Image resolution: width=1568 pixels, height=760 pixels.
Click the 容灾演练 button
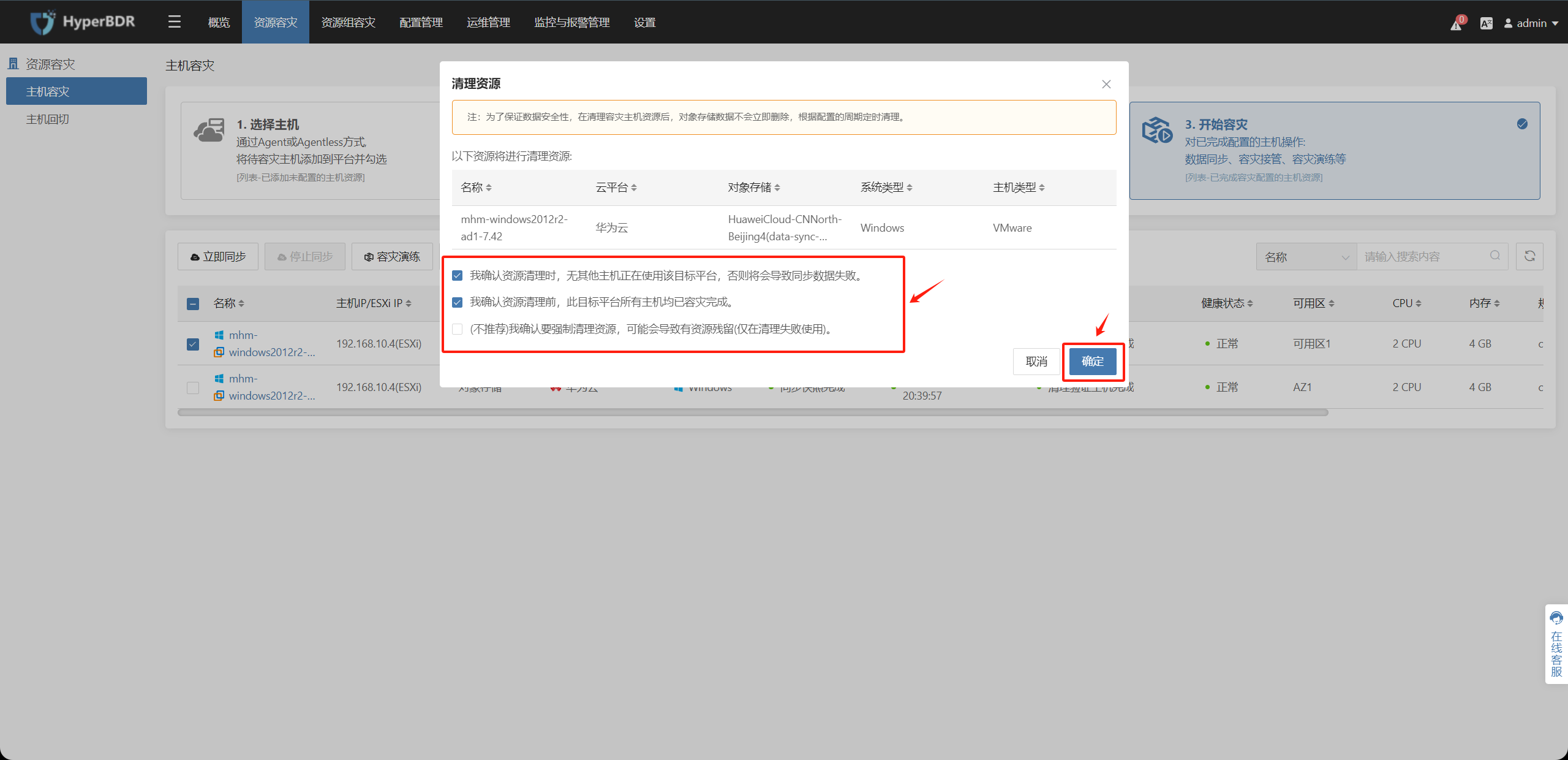[x=392, y=256]
